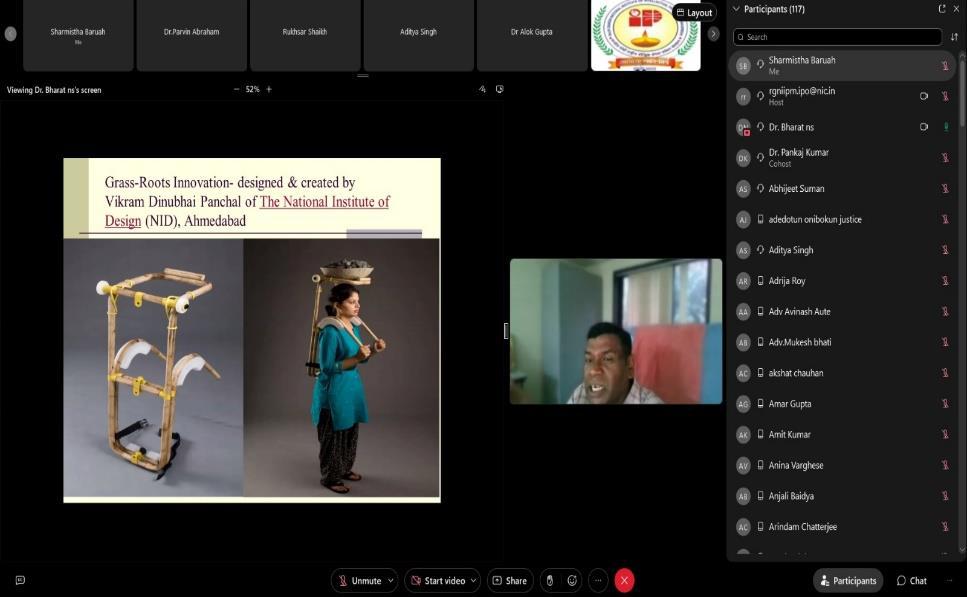Expand the Start video options arrow
Viewport: 967px width, 597px height.
coord(473,580)
